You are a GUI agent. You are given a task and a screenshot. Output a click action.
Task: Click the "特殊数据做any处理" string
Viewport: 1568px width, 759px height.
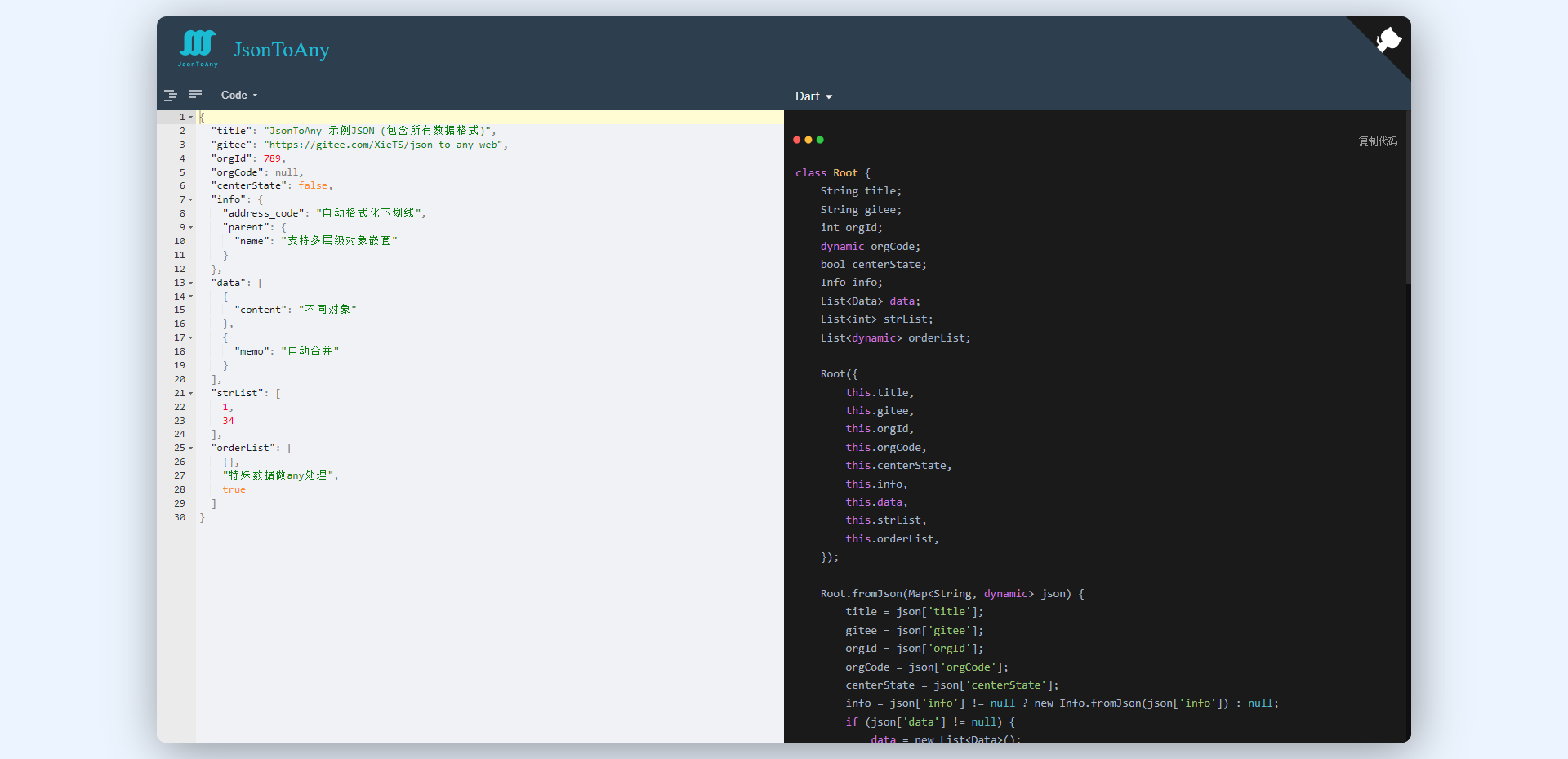pos(278,475)
